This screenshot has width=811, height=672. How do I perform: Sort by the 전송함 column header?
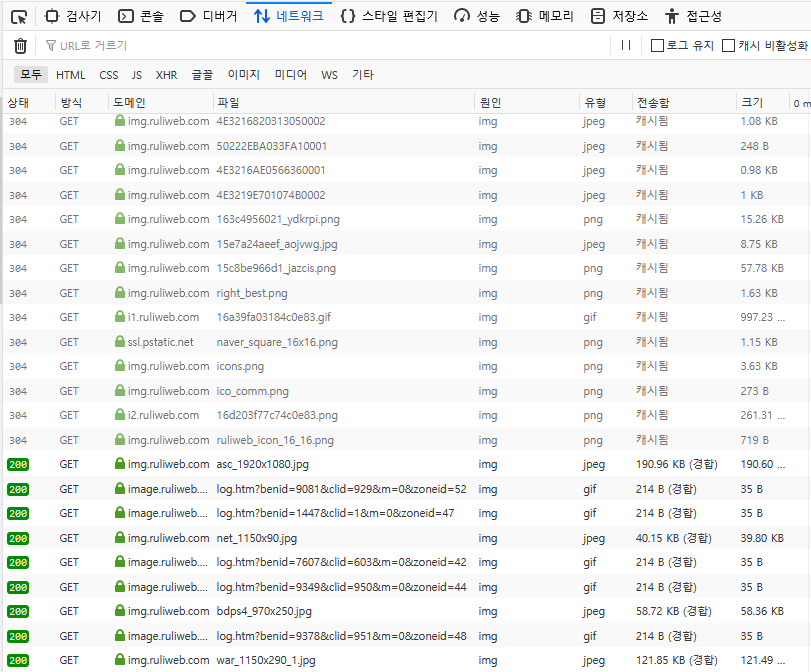[653, 102]
